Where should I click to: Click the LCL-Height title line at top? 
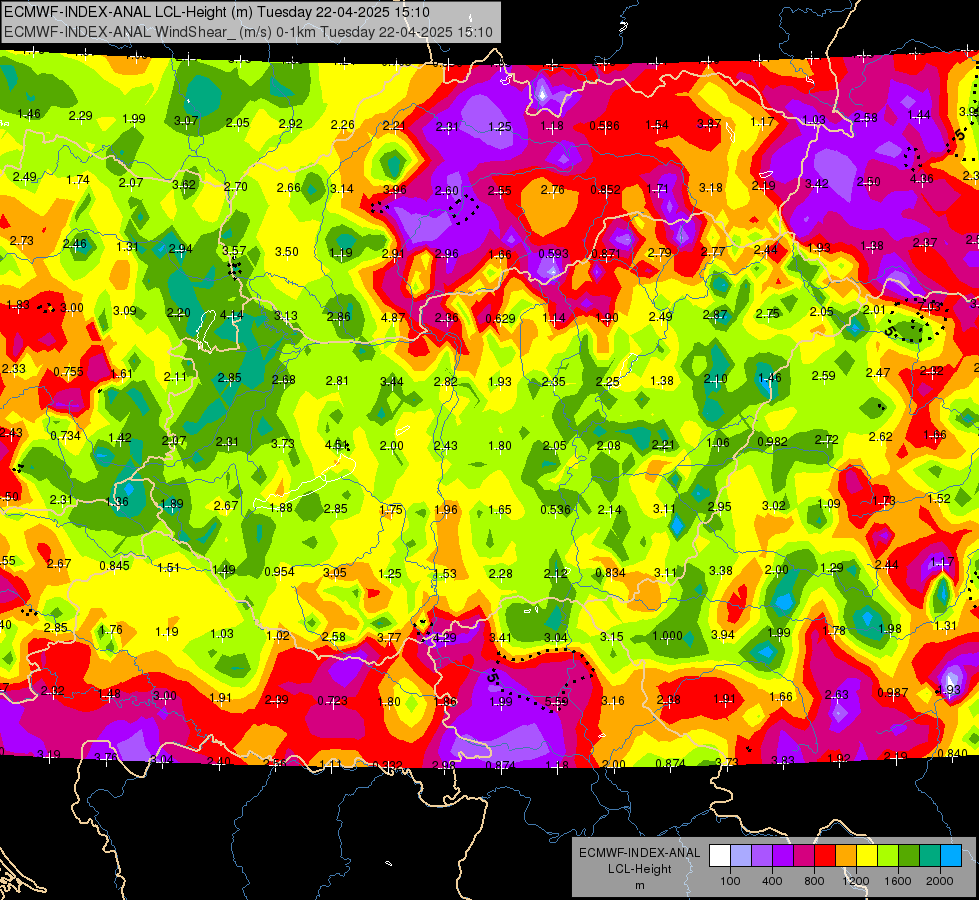(x=217, y=12)
